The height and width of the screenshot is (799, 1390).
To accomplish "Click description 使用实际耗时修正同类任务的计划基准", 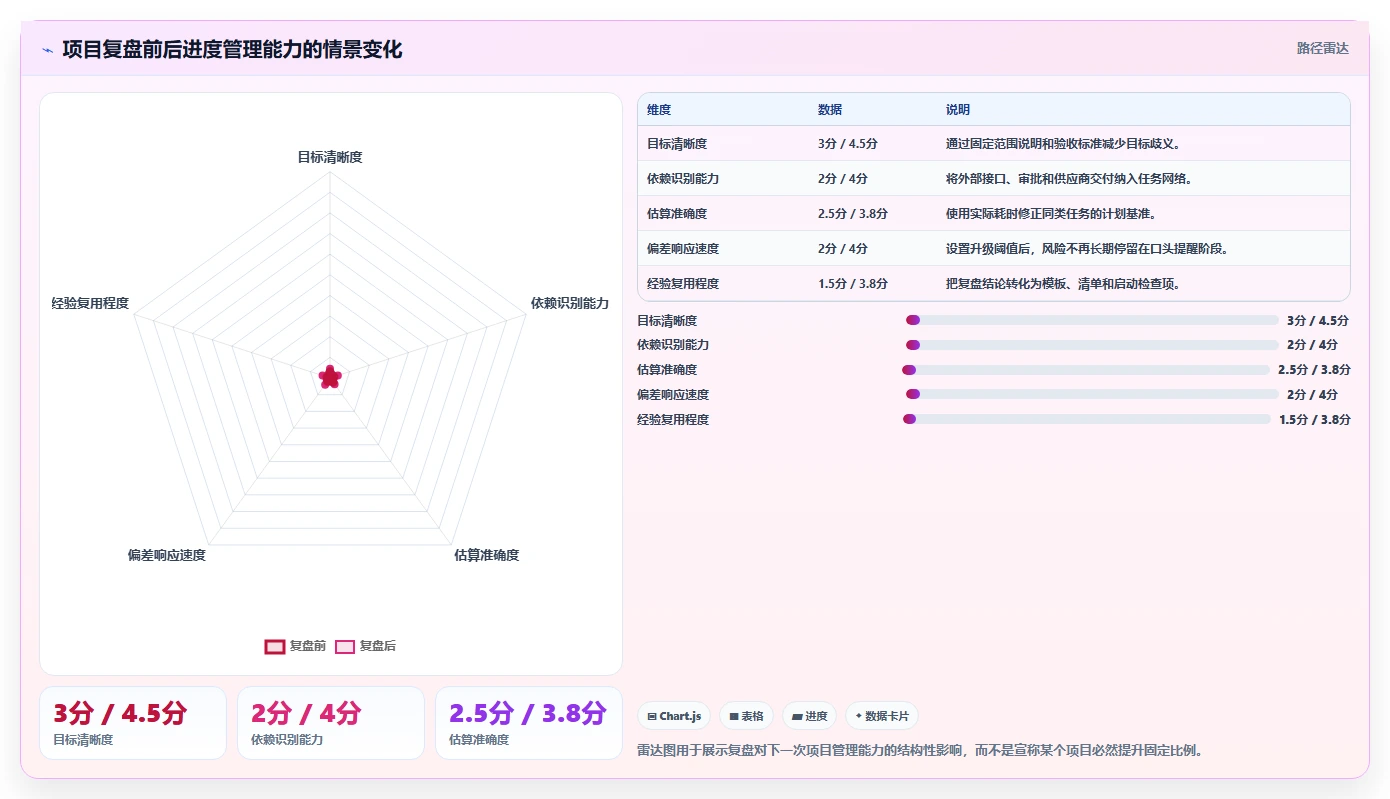I will tap(1051, 214).
